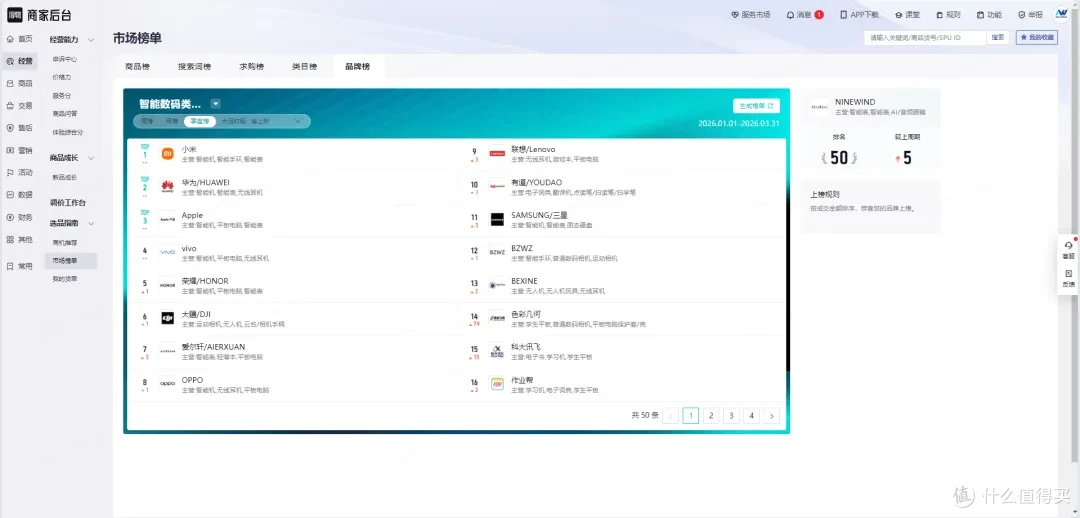Open the 举报 shield icon
The width and height of the screenshot is (1080, 518).
1021,14
